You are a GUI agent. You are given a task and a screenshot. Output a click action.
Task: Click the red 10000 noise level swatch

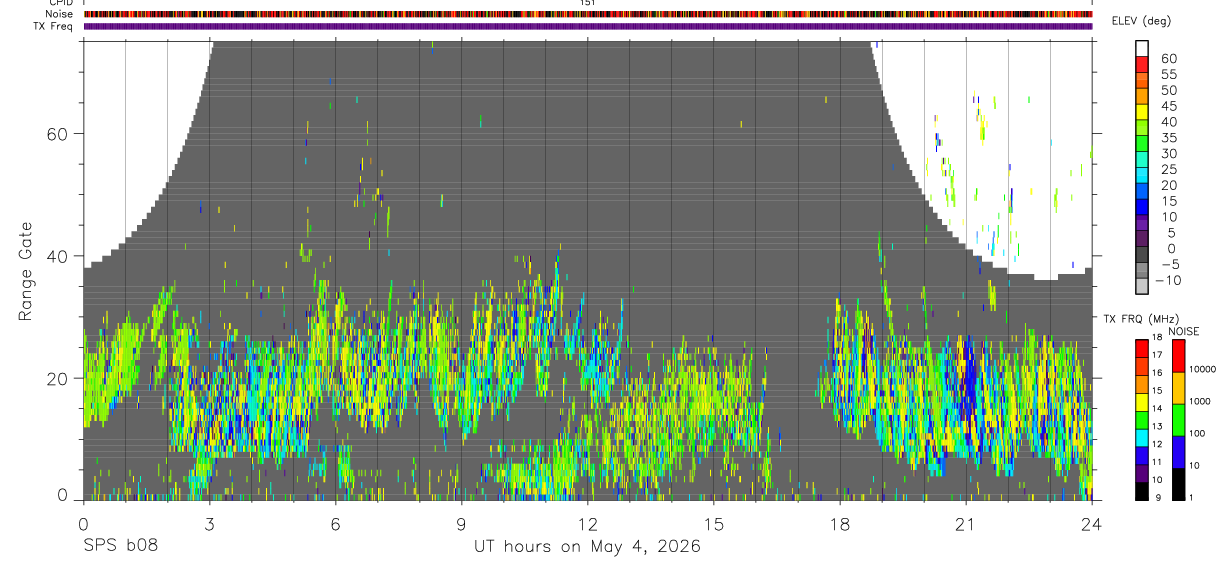(1177, 355)
